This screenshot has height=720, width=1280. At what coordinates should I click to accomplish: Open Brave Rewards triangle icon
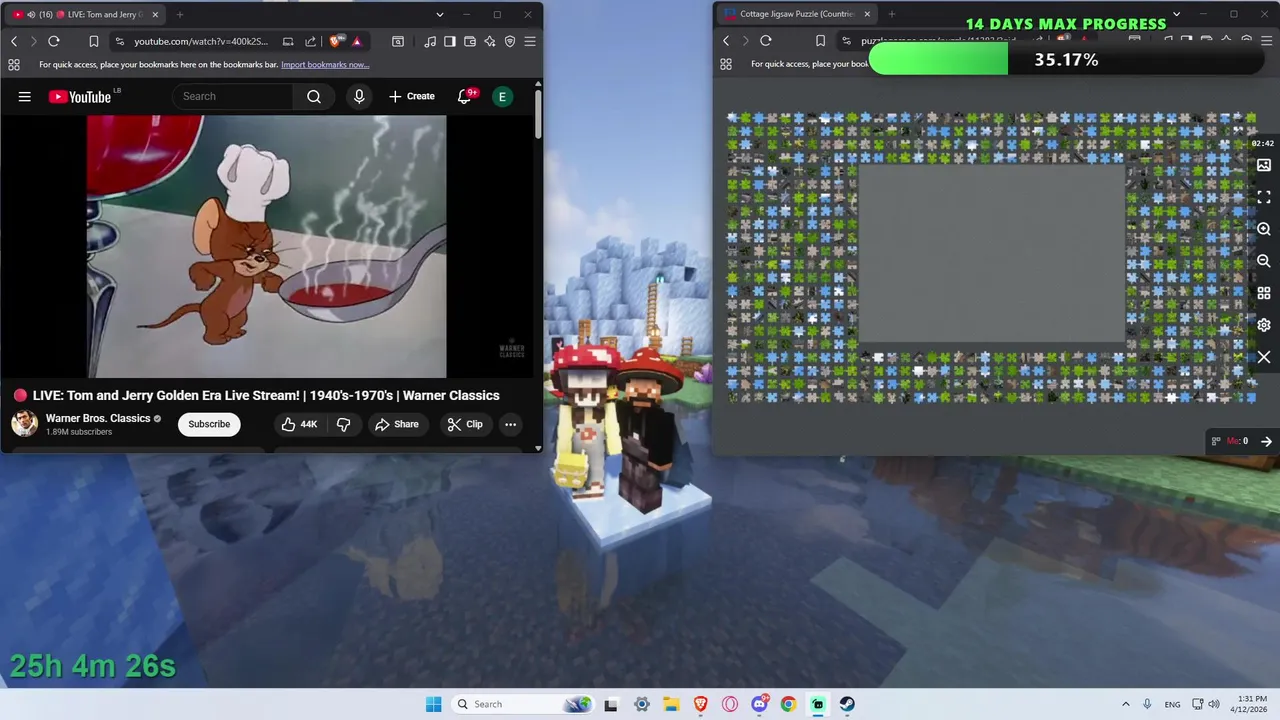pos(356,41)
